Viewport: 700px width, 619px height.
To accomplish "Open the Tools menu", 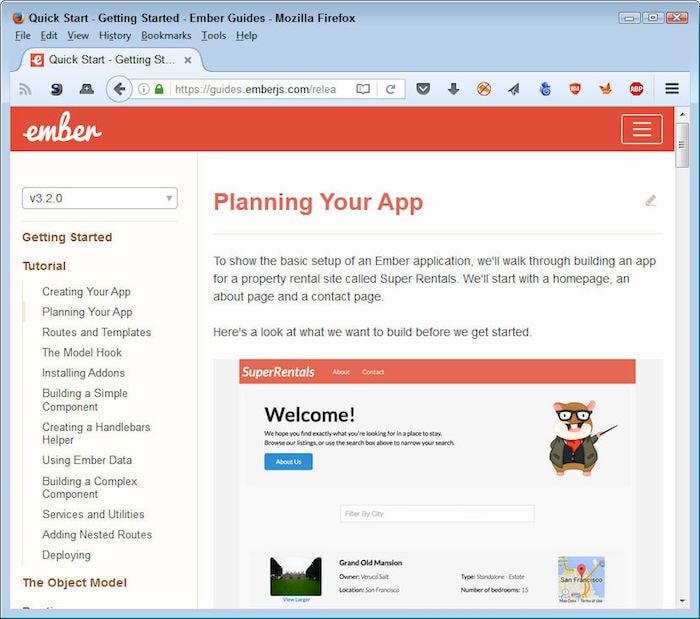I will (213, 35).
